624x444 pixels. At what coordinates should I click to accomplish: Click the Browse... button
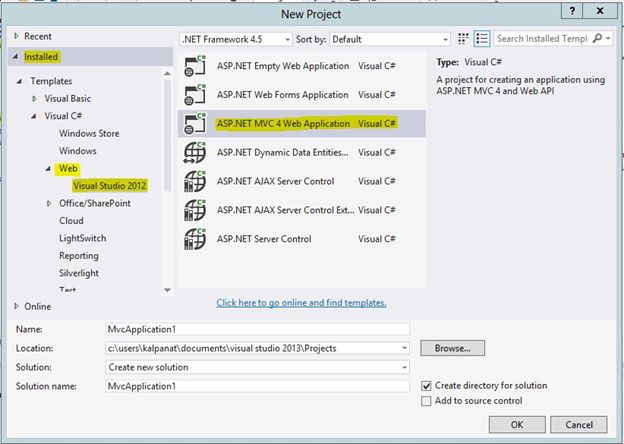pyautogui.click(x=452, y=348)
